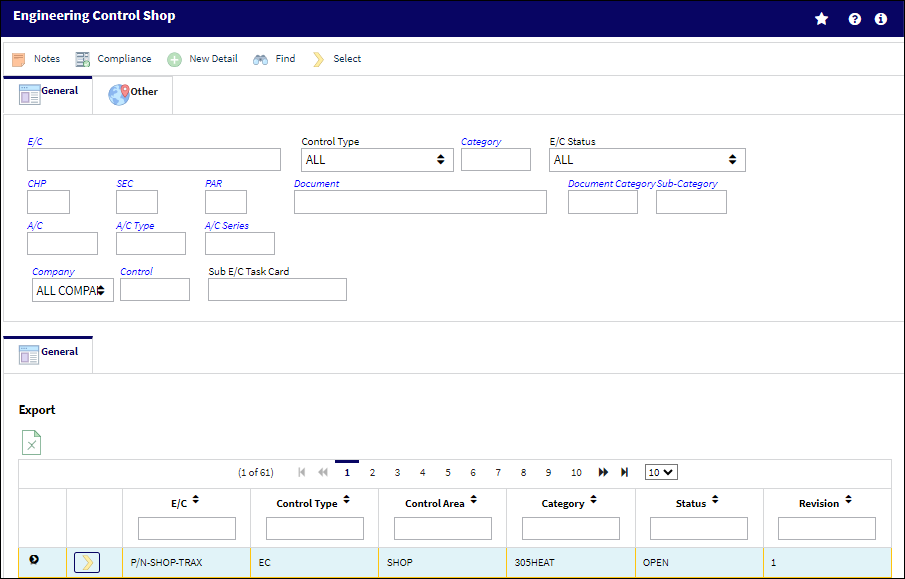Go to results page 5
This screenshot has height=579, width=905.
point(448,472)
